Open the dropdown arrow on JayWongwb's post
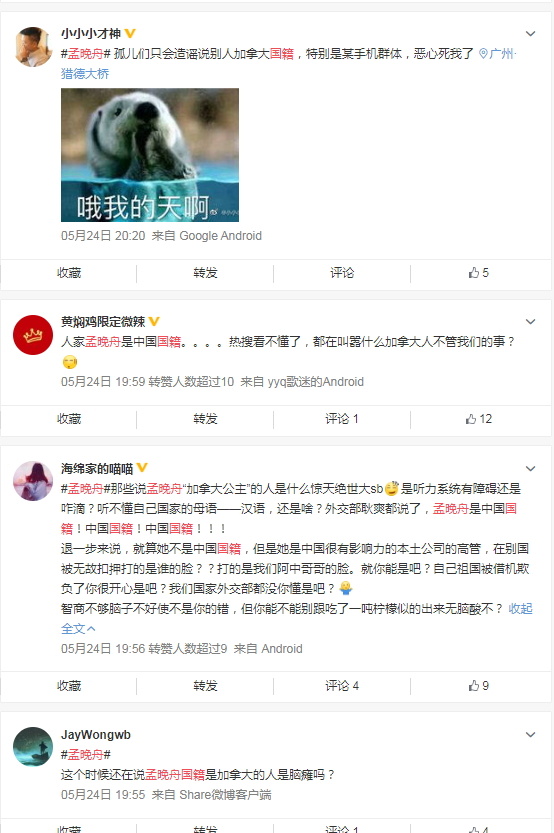Screen dimensions: 554x833 click(530, 735)
